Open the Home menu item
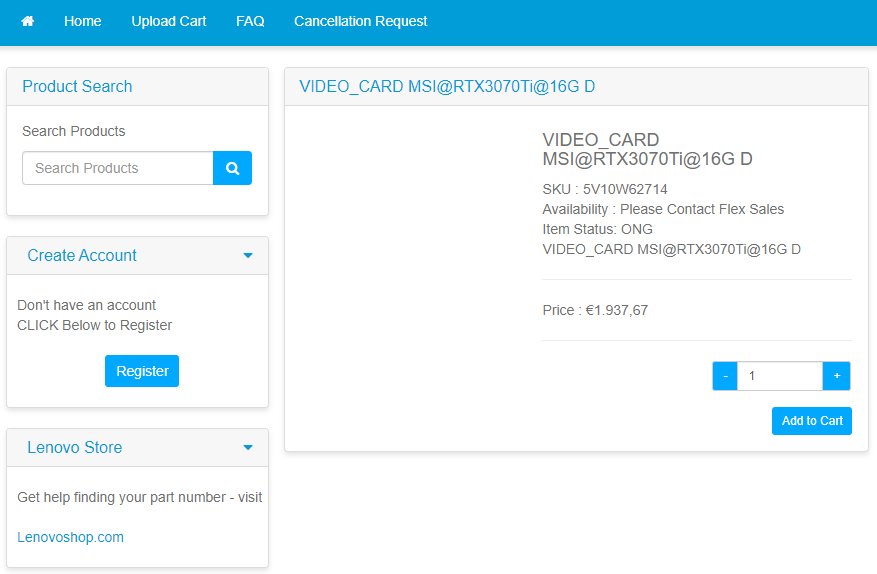The width and height of the screenshot is (877, 574). 83,21
